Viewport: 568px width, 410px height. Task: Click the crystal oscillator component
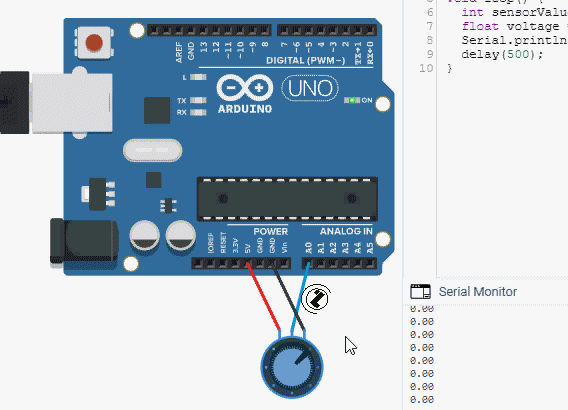coord(153,150)
